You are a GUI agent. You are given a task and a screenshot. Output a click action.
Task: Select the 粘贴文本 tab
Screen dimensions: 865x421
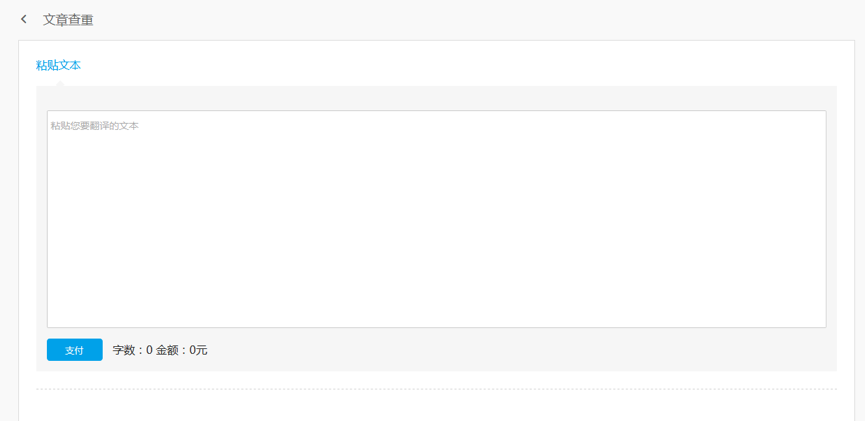58,65
